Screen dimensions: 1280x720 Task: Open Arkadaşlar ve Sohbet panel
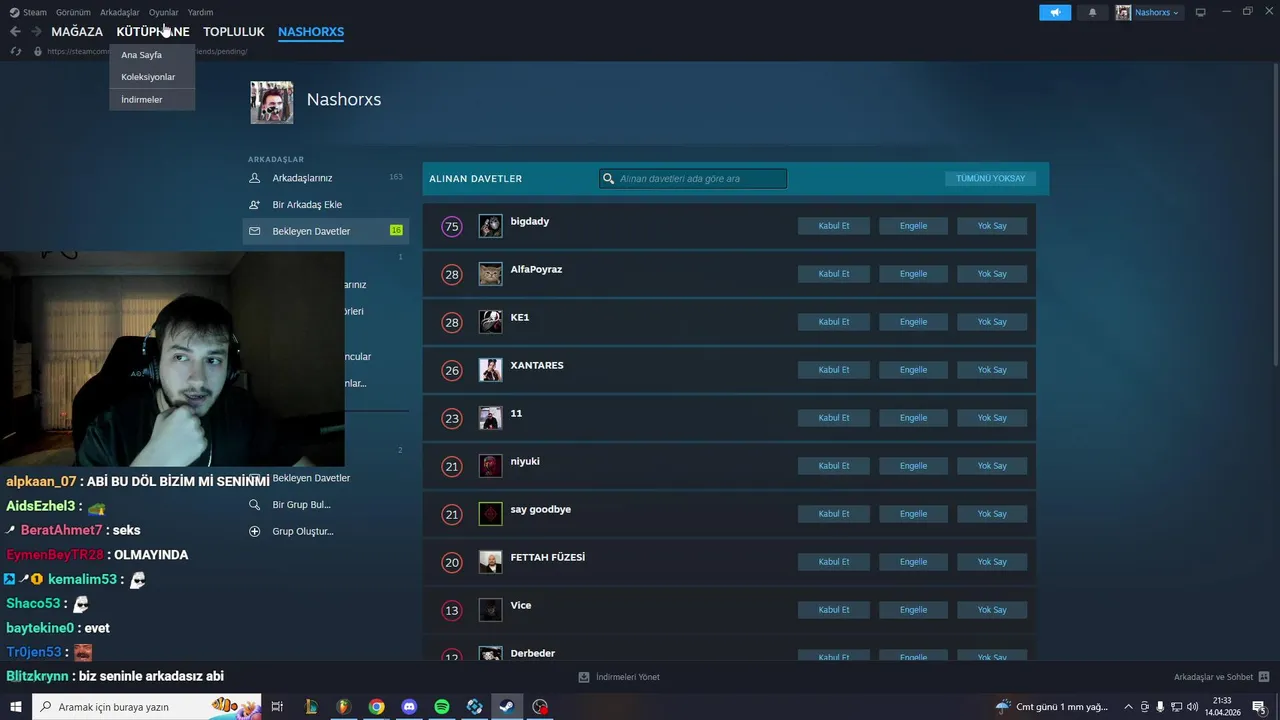pyautogui.click(x=1221, y=677)
